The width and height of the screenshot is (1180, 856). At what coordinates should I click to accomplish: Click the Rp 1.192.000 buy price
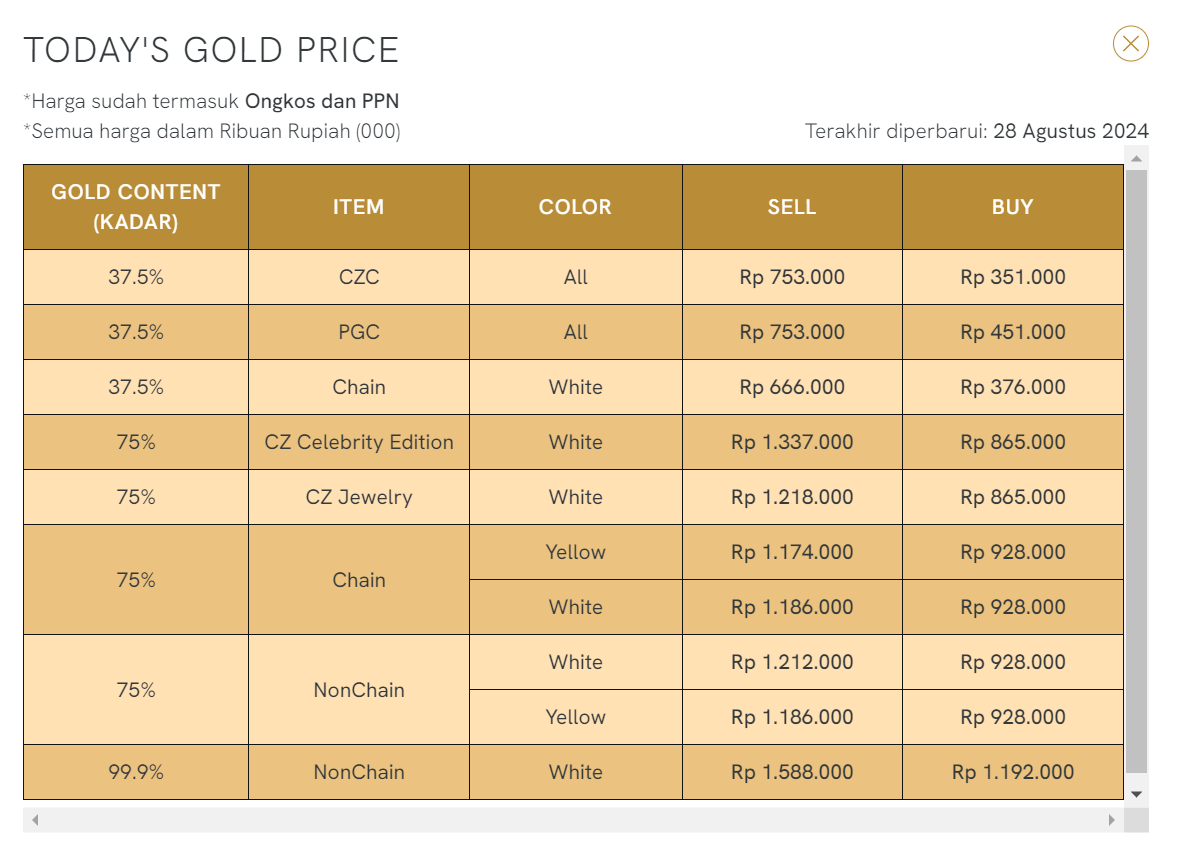click(x=1013, y=772)
